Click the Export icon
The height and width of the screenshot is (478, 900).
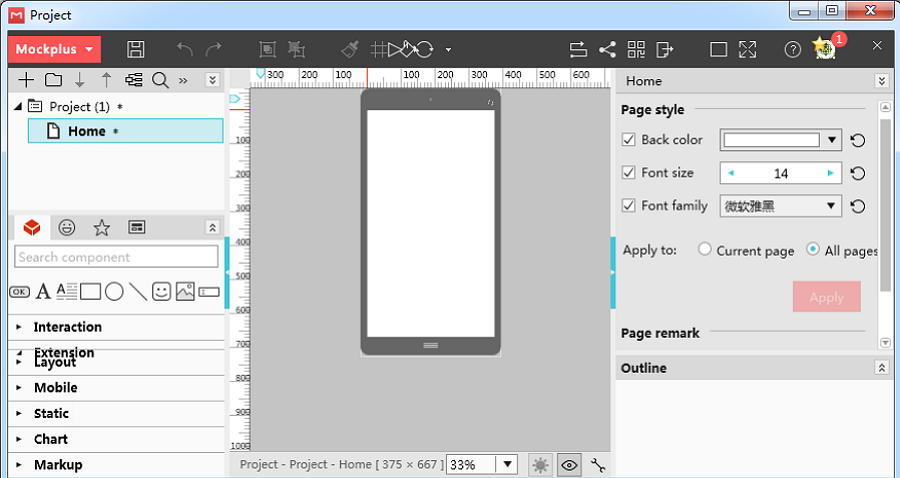(665, 49)
